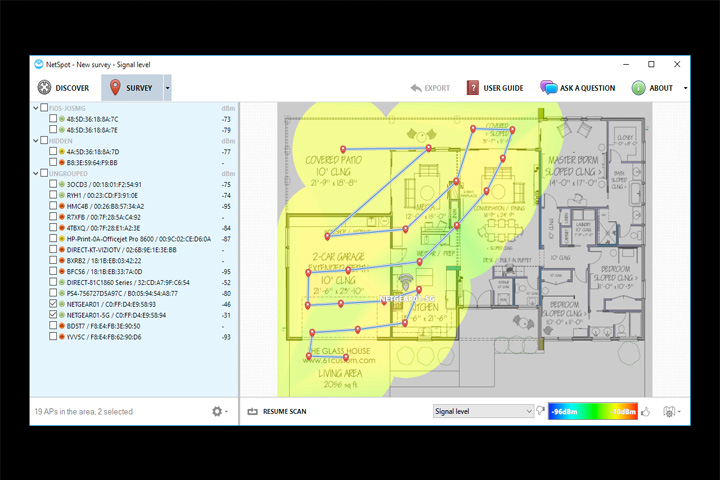Viewport: 720px width, 480px height.
Task: Collapse the UNGROUPED network group
Action: pyautogui.click(x=36, y=173)
